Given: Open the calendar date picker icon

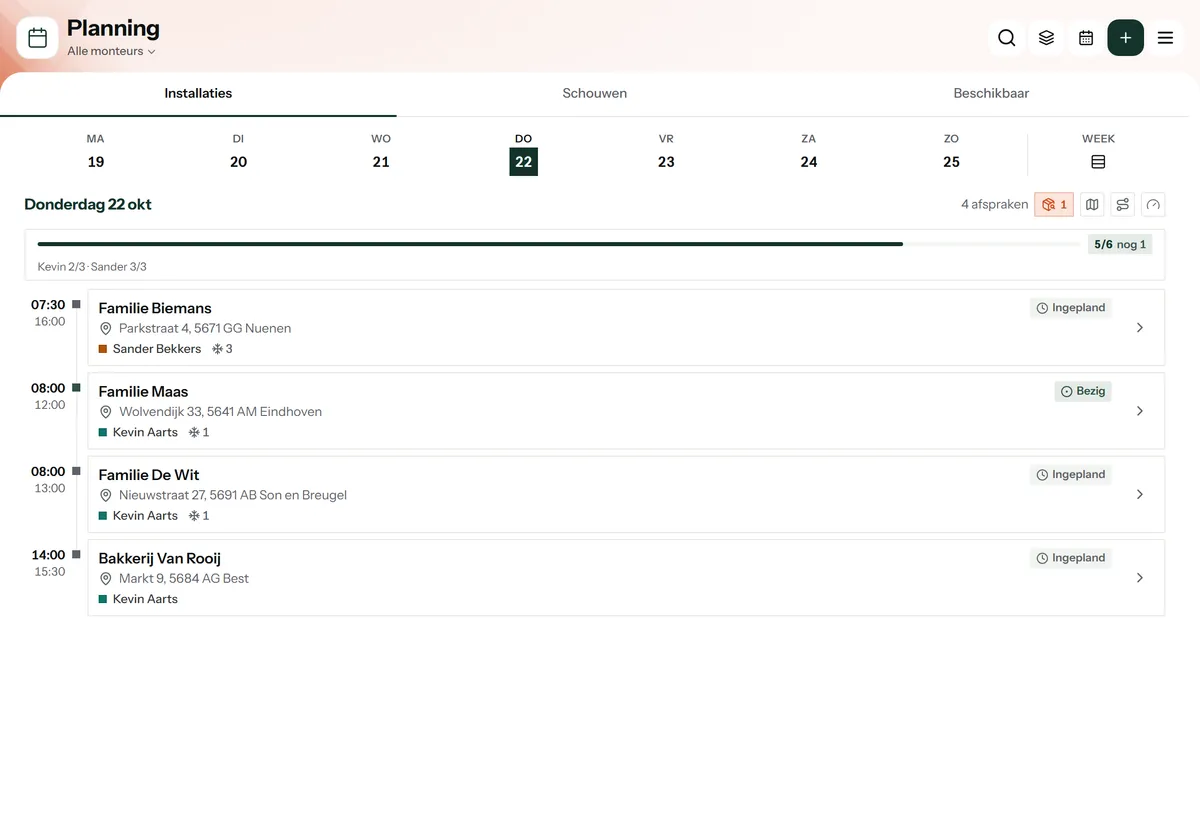Looking at the screenshot, I should coord(1086,38).
